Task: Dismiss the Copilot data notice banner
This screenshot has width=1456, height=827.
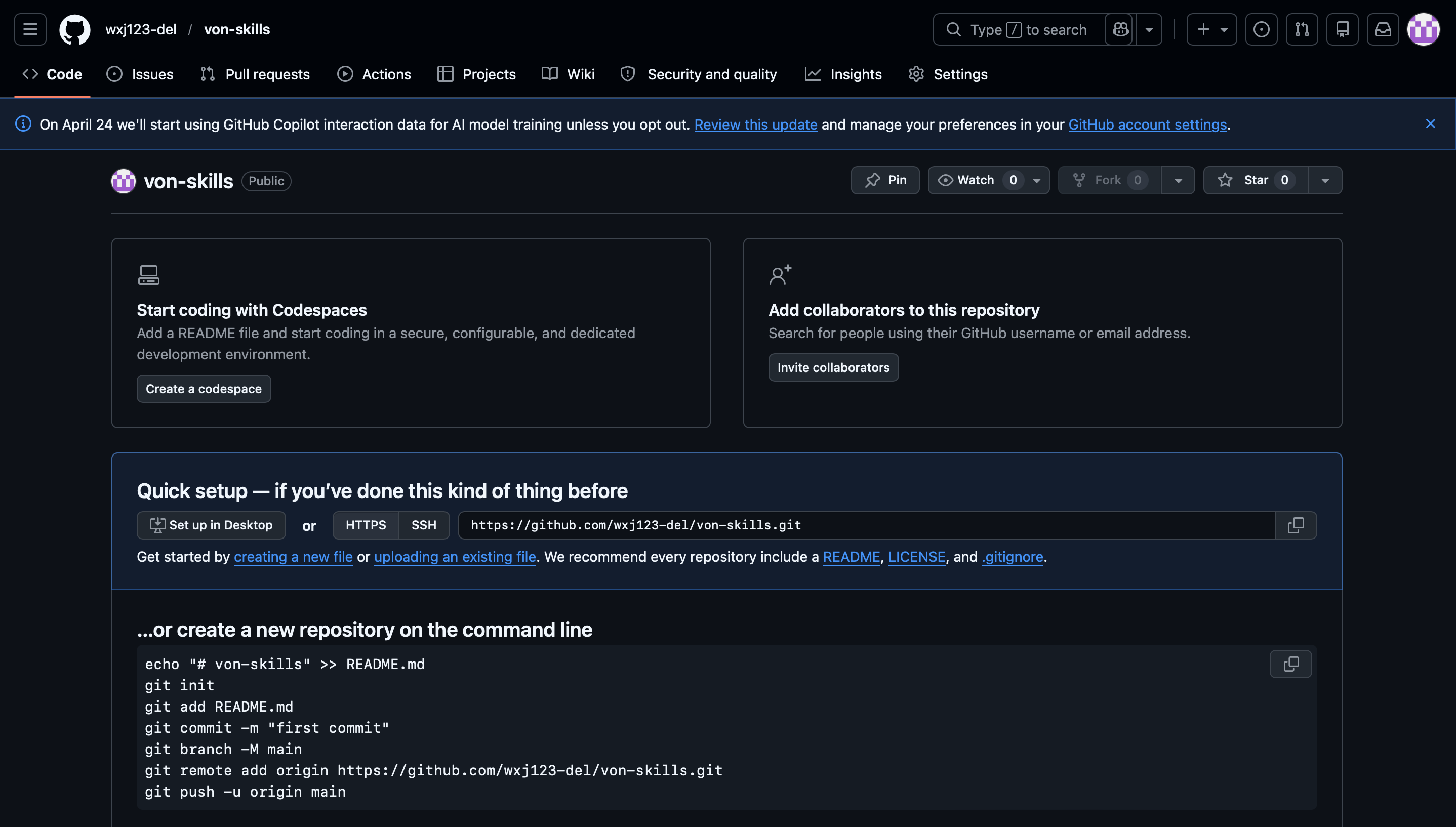Action: point(1431,124)
